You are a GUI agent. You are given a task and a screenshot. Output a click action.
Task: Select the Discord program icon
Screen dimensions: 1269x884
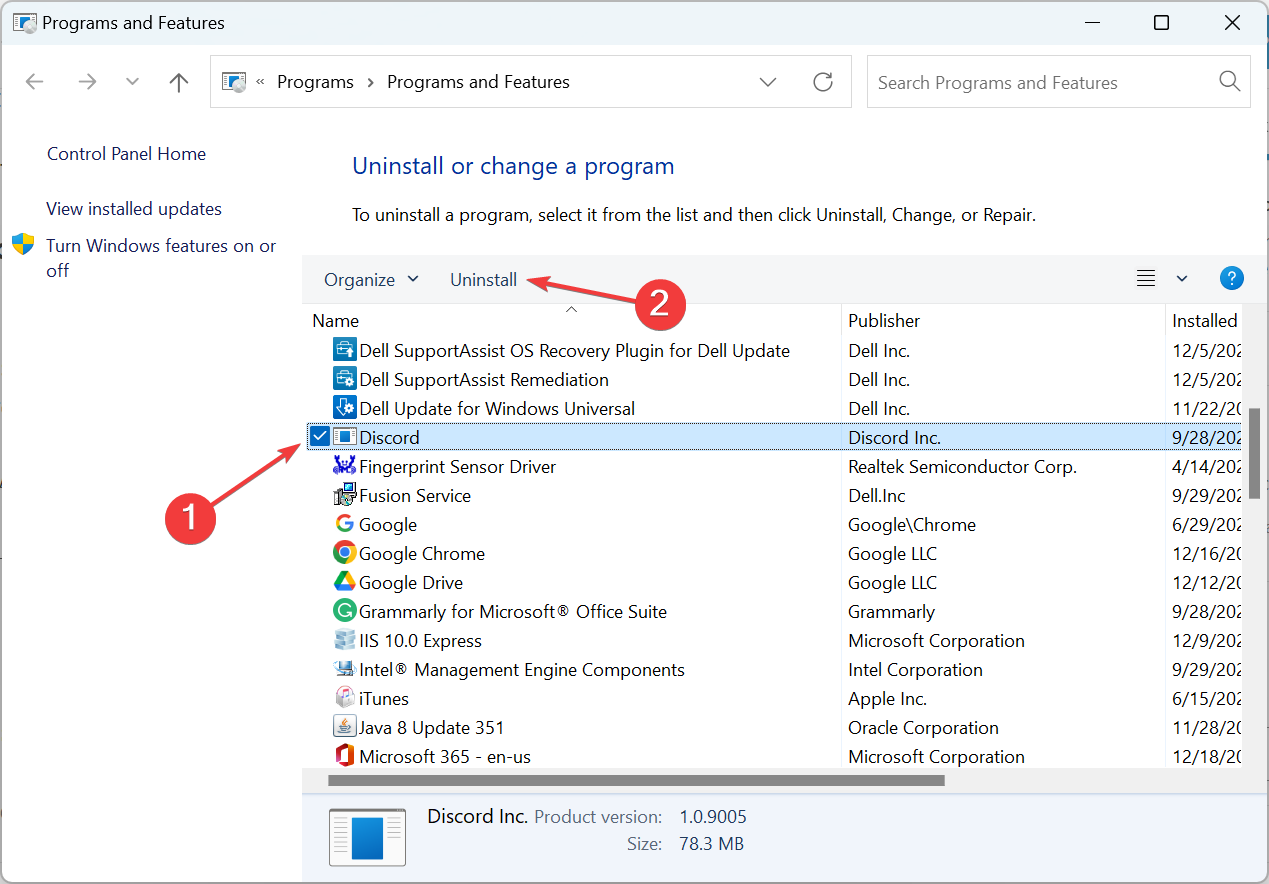point(345,437)
